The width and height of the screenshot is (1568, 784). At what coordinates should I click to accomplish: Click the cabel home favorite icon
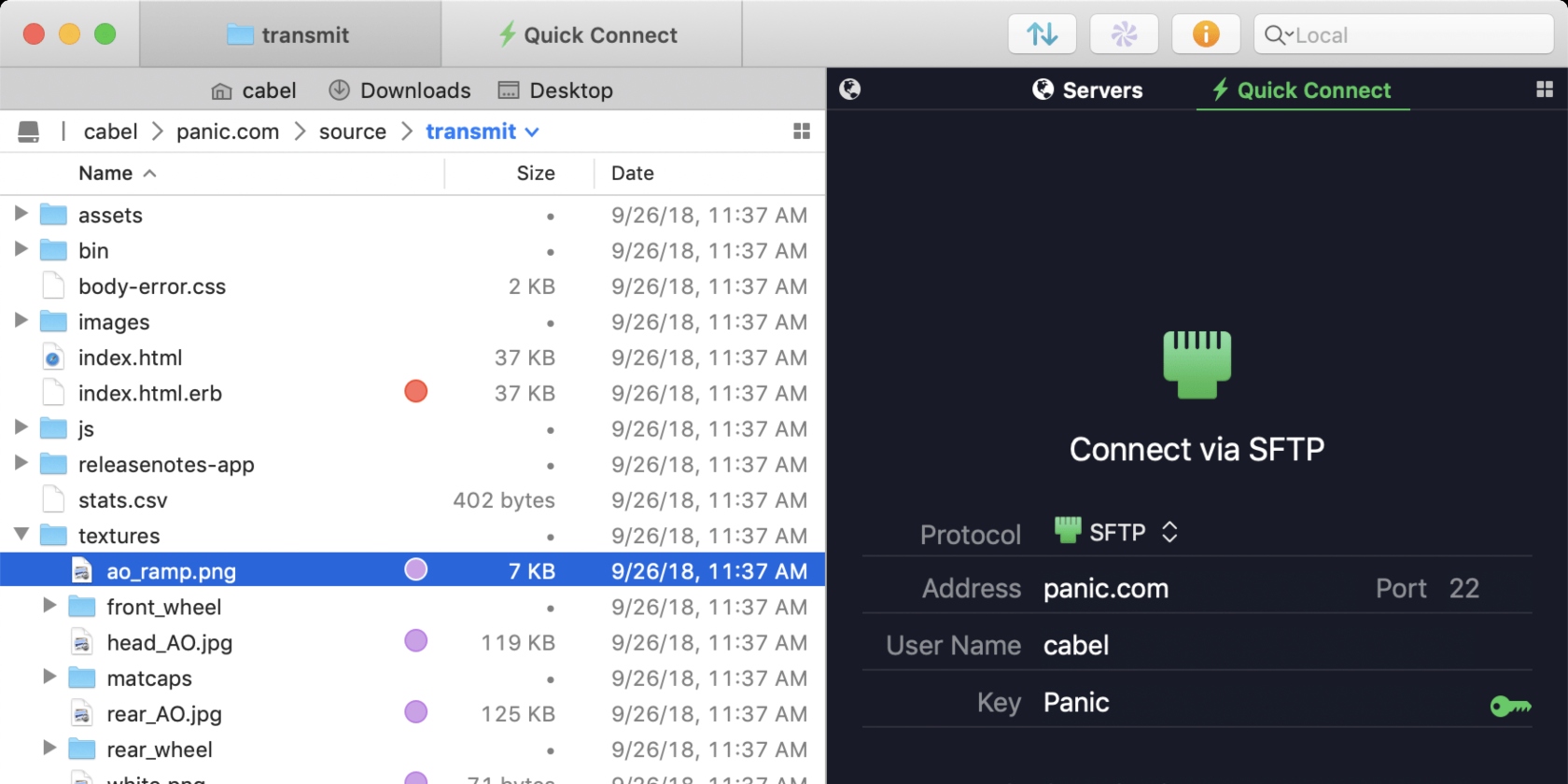coord(221,91)
